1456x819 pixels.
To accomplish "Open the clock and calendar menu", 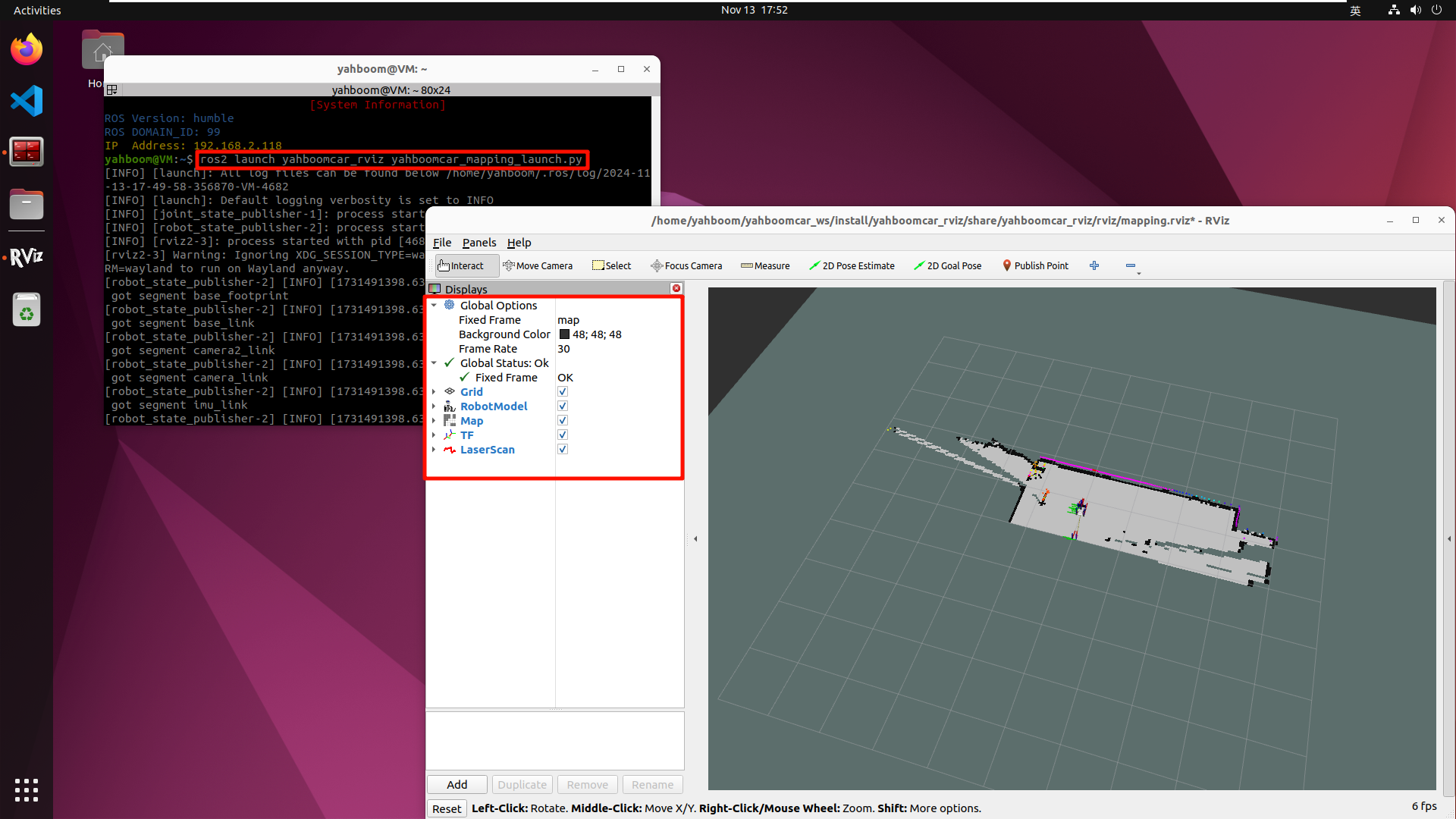I will 754,10.
